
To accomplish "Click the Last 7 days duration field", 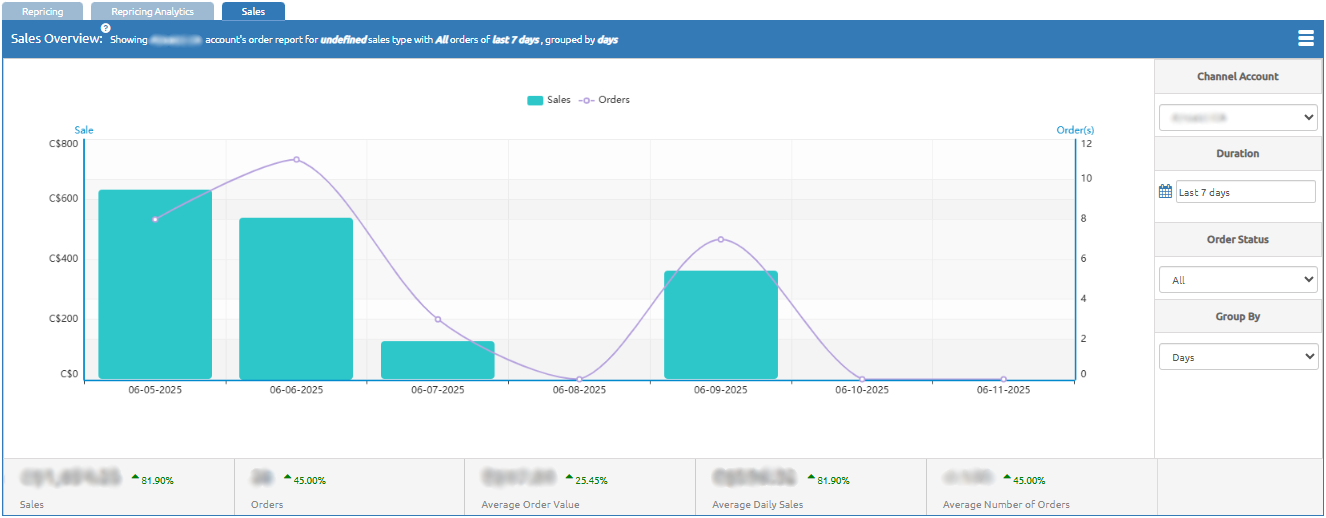I will coord(1245,192).
